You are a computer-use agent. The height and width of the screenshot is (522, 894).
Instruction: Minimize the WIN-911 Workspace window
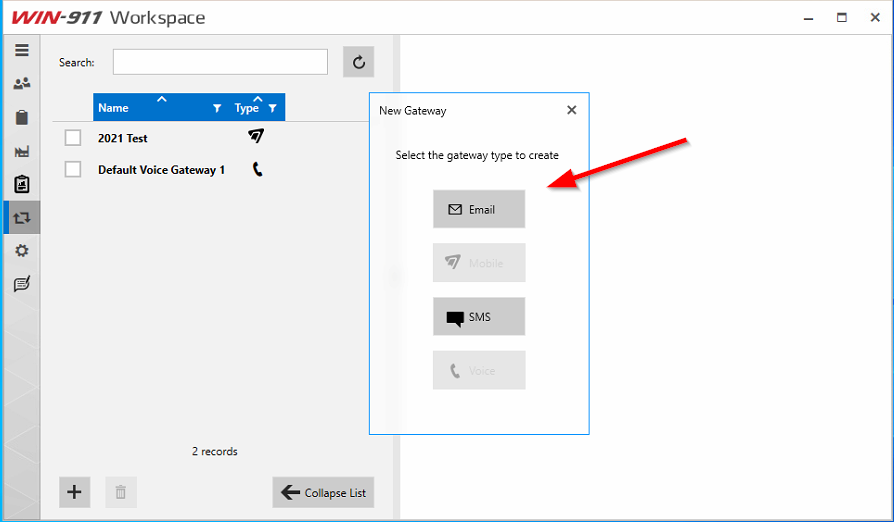point(808,19)
